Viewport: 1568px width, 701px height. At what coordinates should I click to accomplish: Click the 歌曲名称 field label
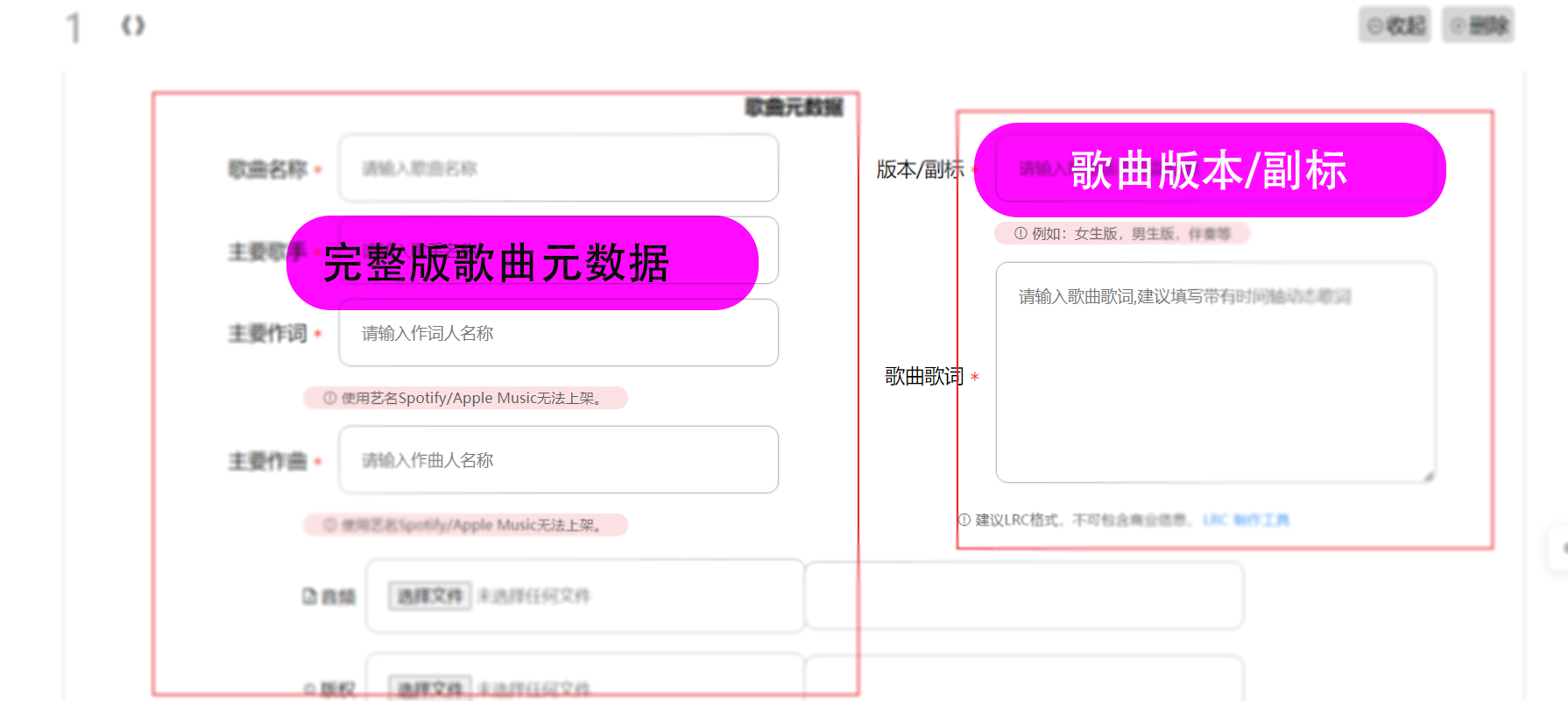(267, 169)
